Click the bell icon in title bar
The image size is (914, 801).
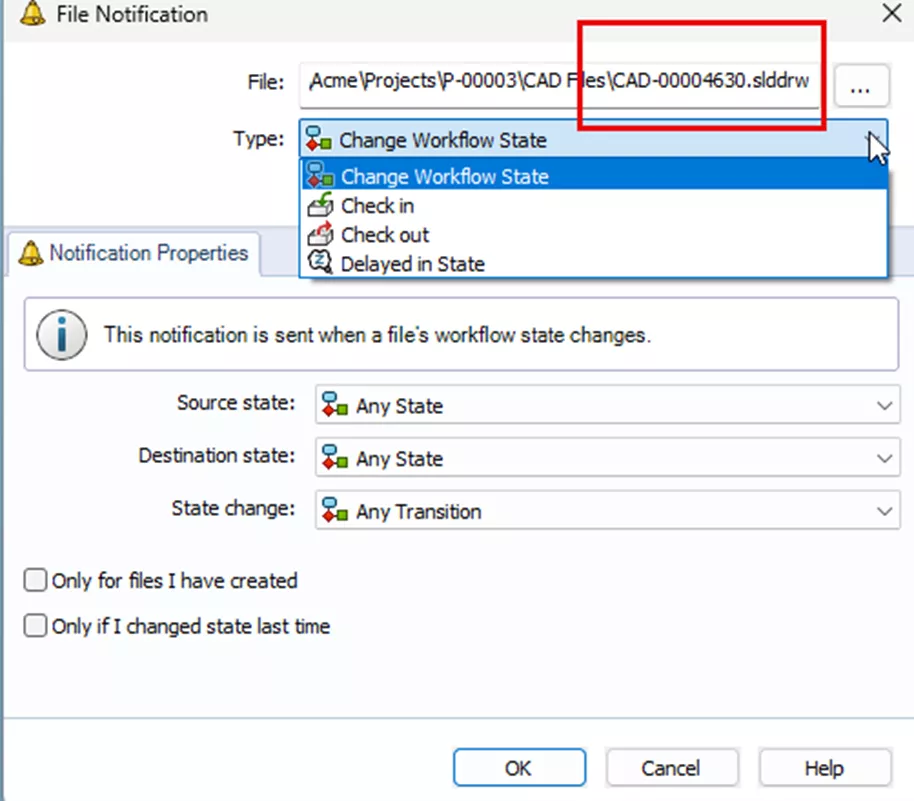pos(32,13)
